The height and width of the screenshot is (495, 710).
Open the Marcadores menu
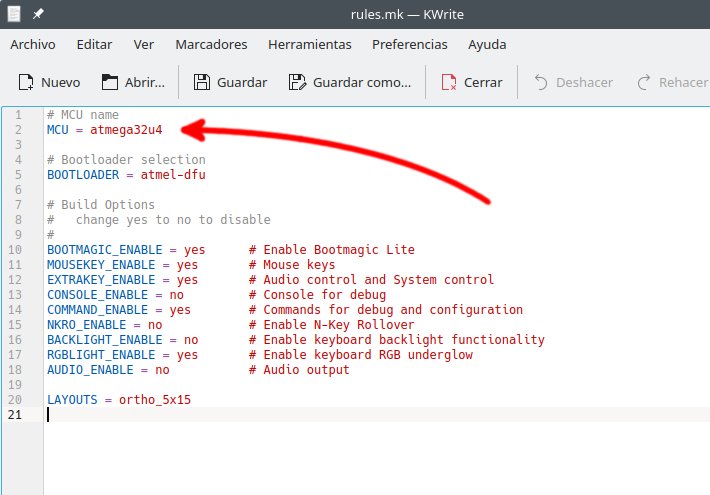pyautogui.click(x=211, y=45)
